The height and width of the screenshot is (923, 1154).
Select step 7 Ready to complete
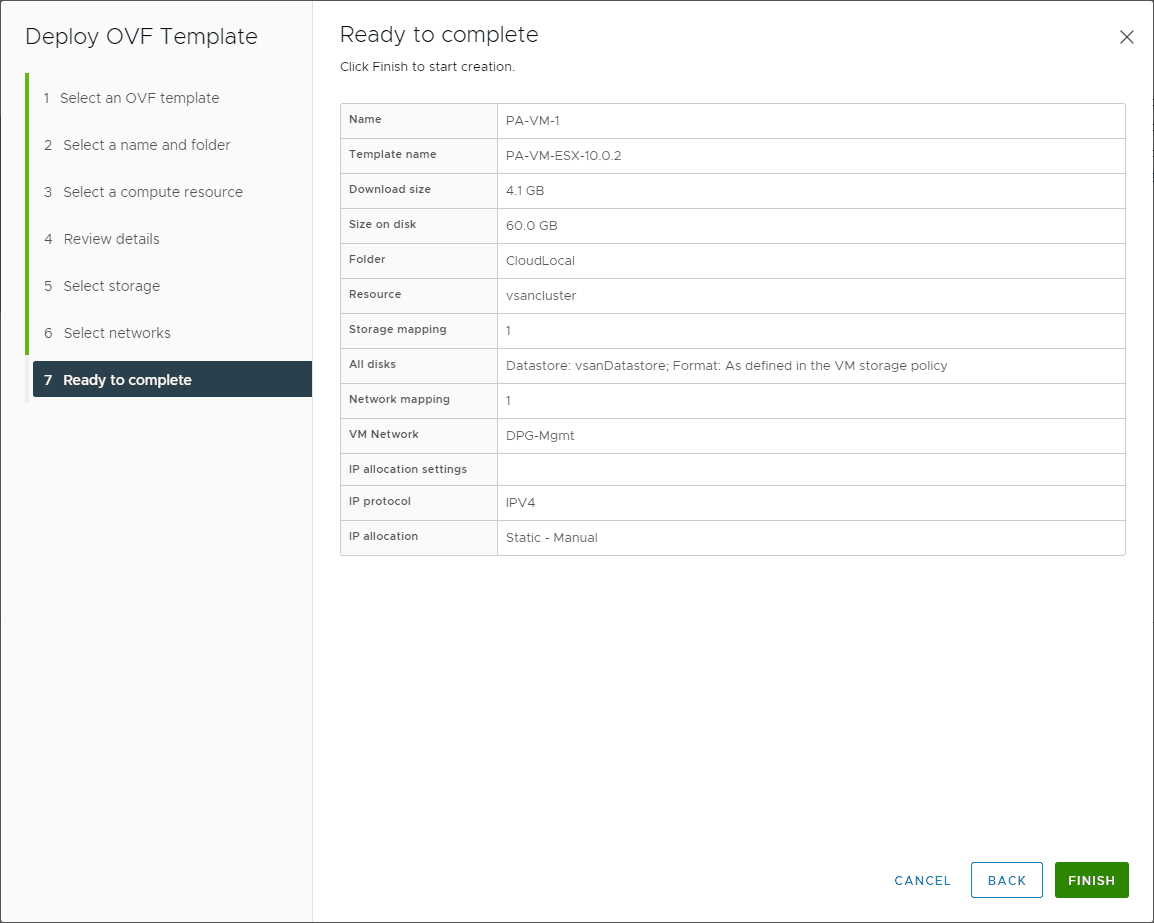pos(127,380)
